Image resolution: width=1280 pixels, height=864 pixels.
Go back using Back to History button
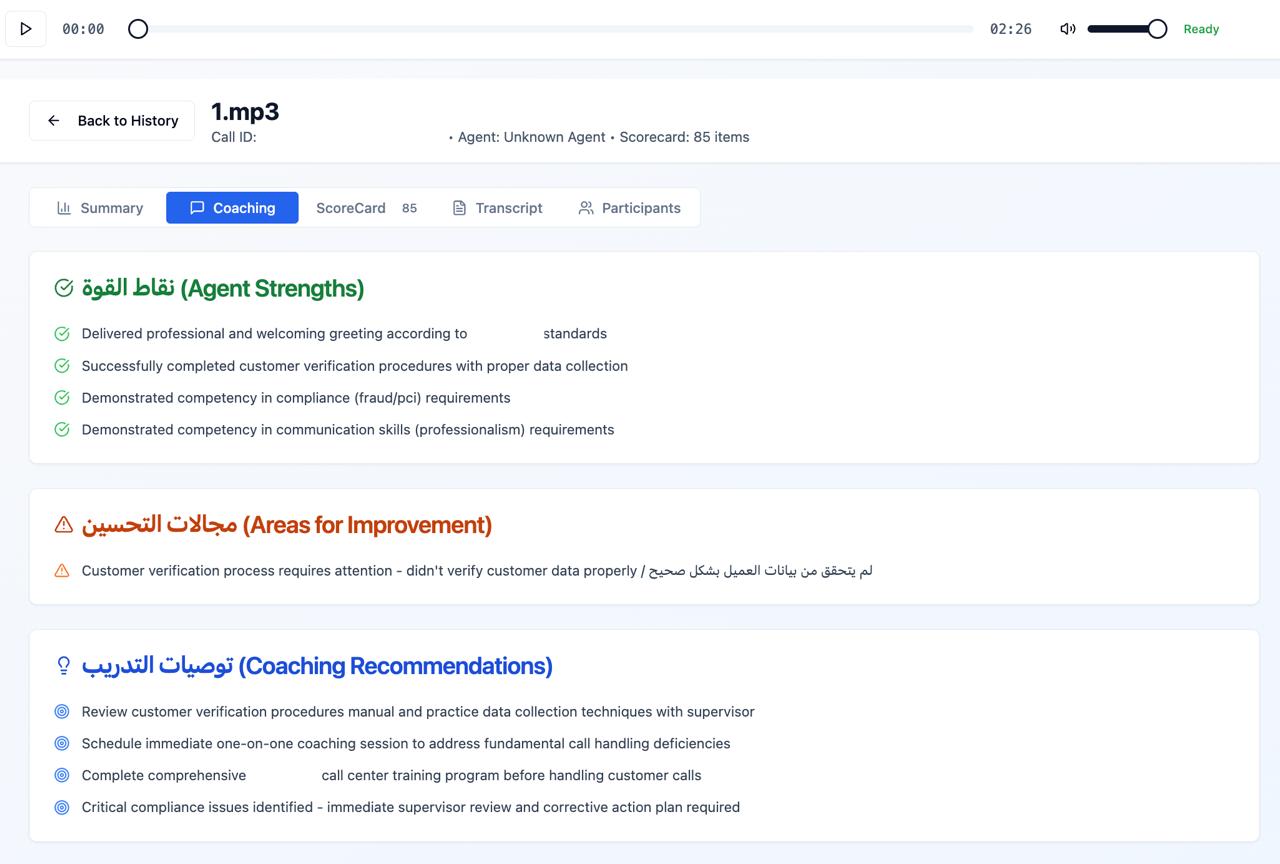[112, 120]
